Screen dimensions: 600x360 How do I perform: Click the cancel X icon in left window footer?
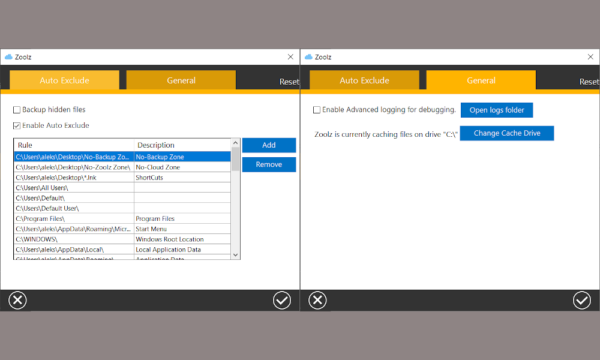pyautogui.click(x=18, y=300)
